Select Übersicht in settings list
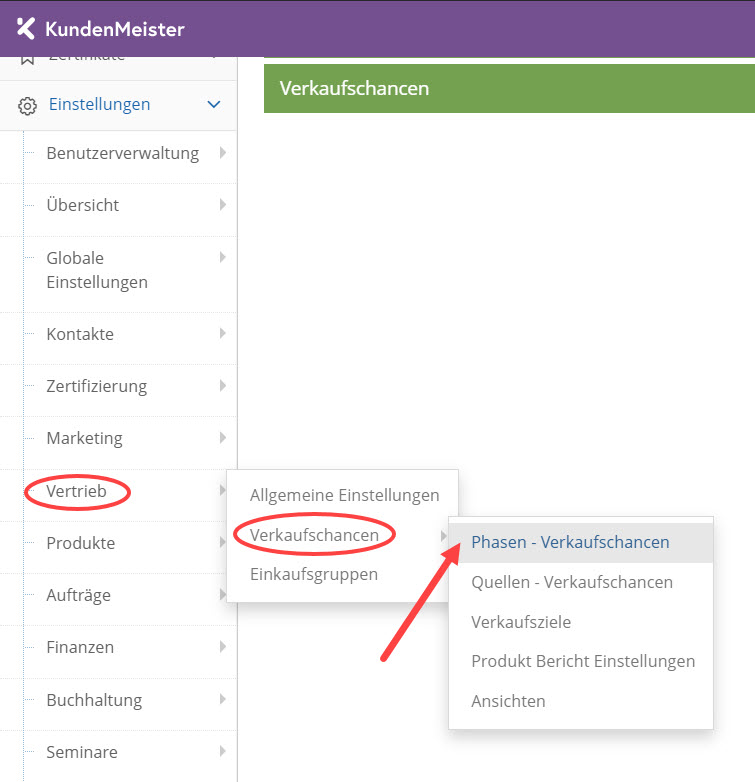The height and width of the screenshot is (782, 755). (x=83, y=205)
